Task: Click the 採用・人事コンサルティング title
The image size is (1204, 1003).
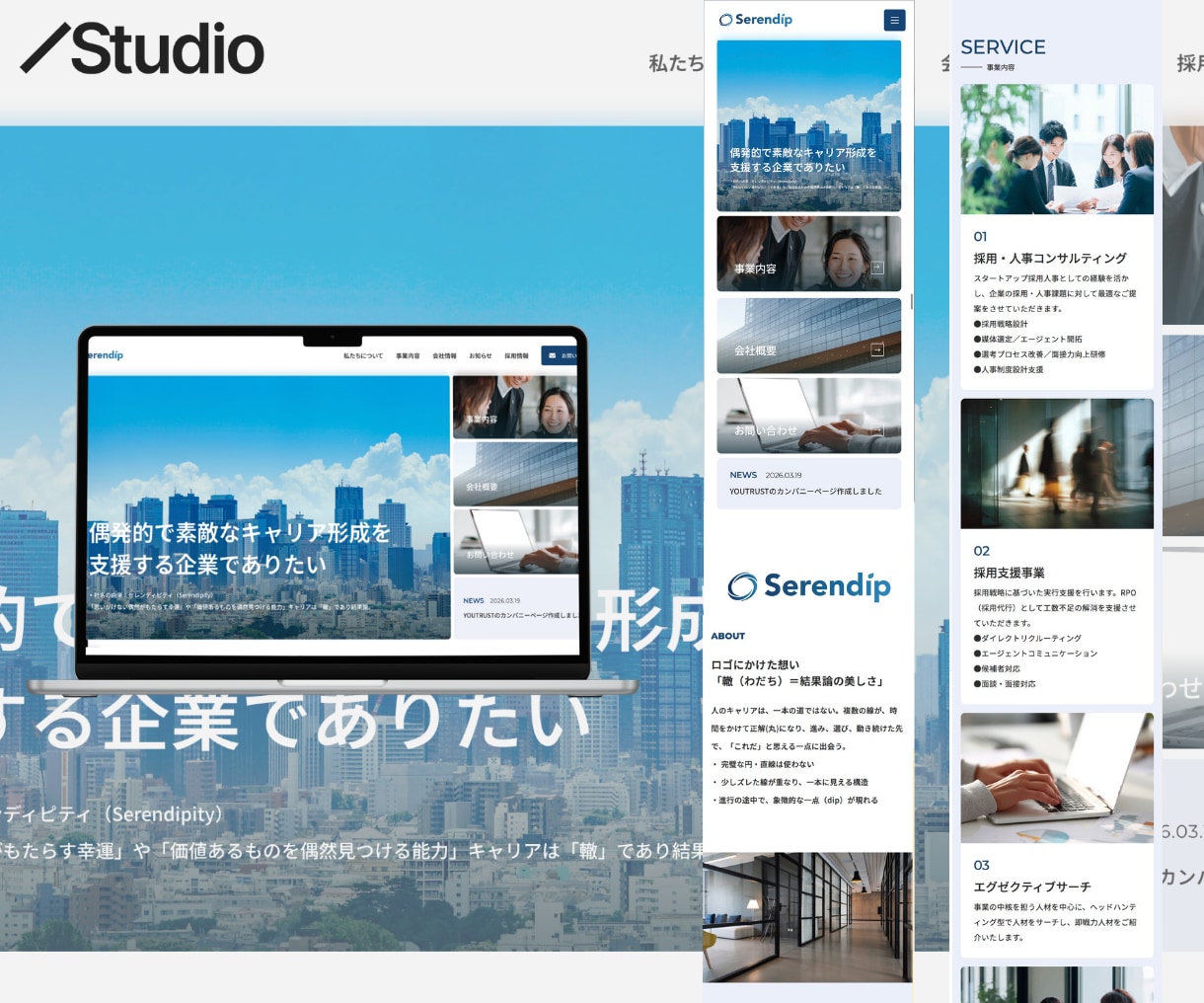Action: tap(1050, 258)
